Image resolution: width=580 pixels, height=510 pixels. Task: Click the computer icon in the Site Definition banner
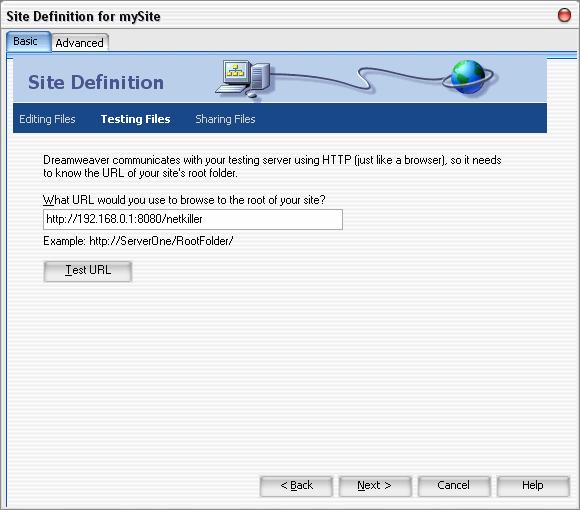click(243, 79)
